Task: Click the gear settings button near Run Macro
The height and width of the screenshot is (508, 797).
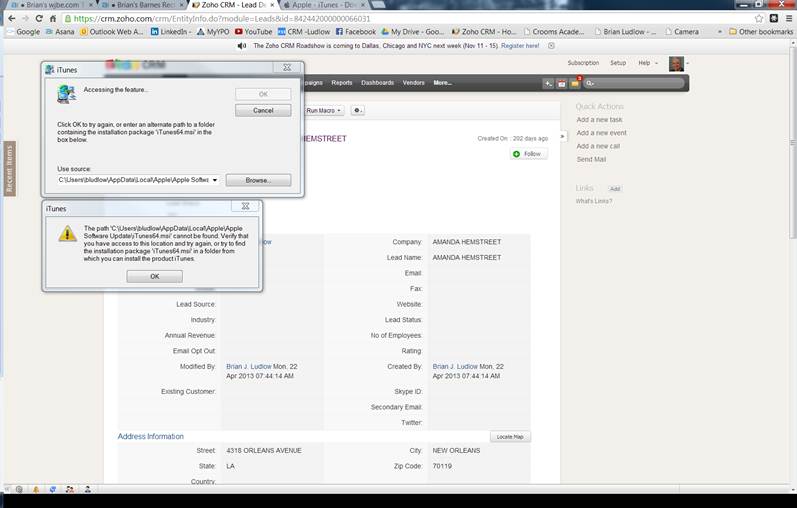Action: pos(357,110)
